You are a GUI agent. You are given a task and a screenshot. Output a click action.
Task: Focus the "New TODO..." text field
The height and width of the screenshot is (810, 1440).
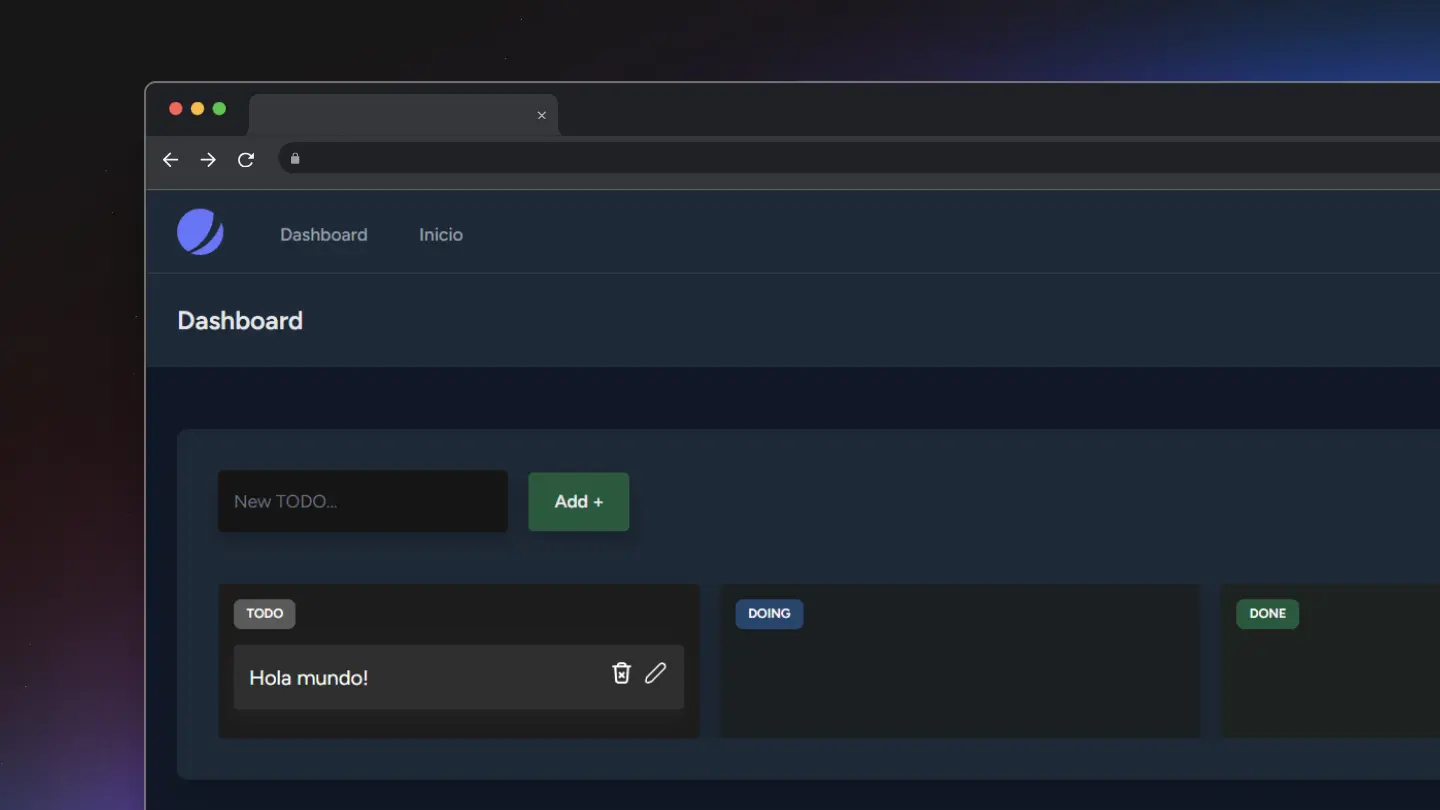(x=363, y=501)
